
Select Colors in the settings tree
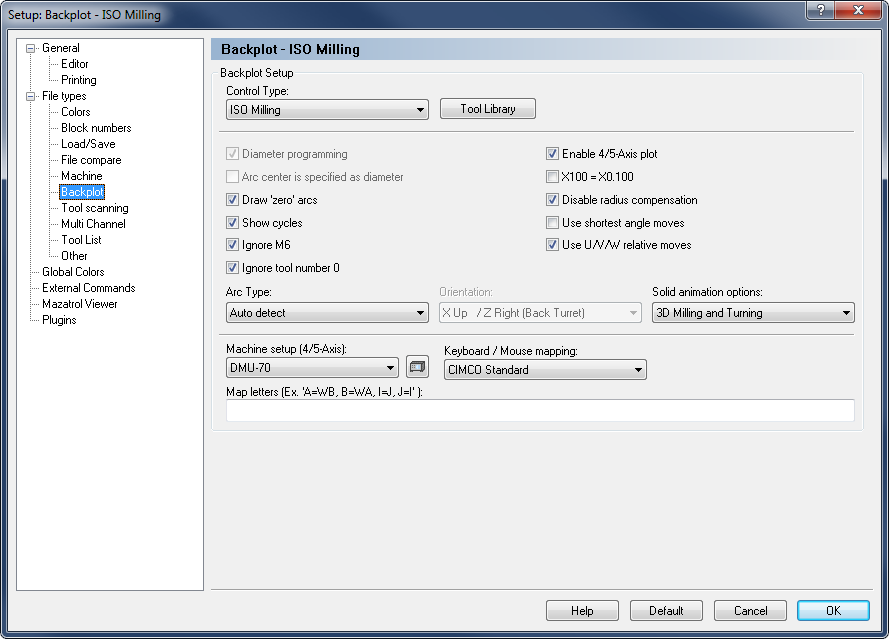tap(76, 112)
